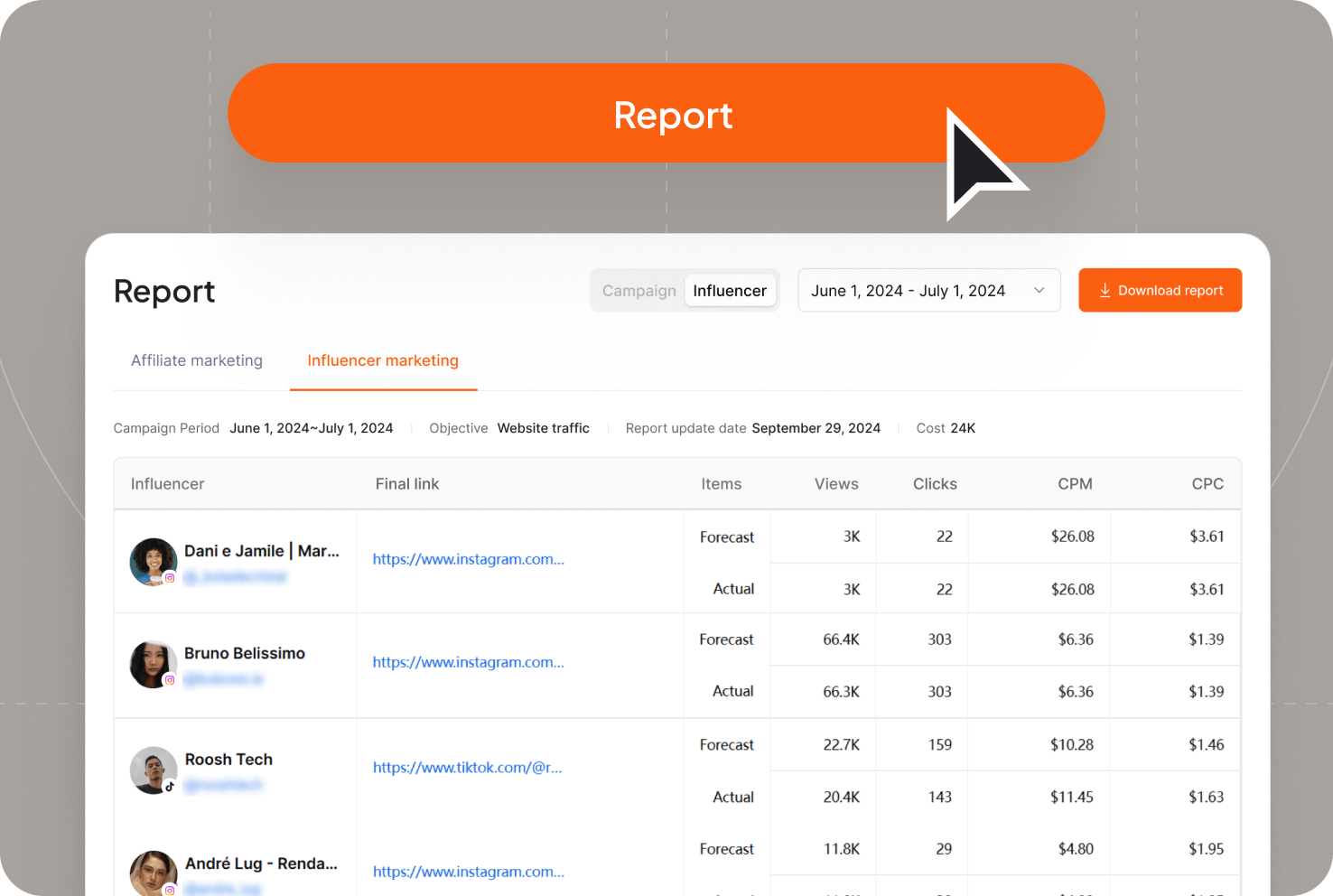
Task: Click the '22.7K' forecast views cell
Action: [x=841, y=745]
